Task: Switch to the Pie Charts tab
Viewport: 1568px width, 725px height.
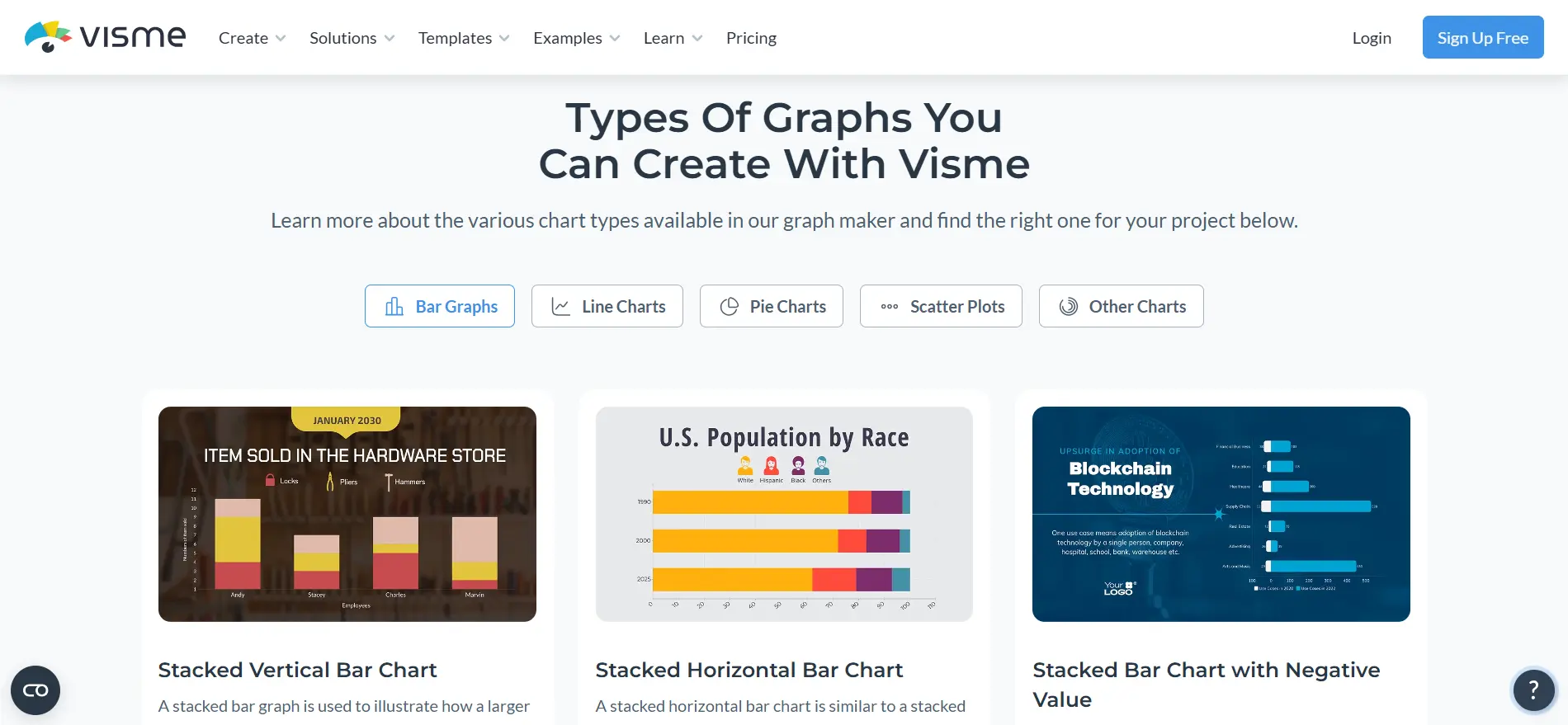Action: (x=772, y=306)
